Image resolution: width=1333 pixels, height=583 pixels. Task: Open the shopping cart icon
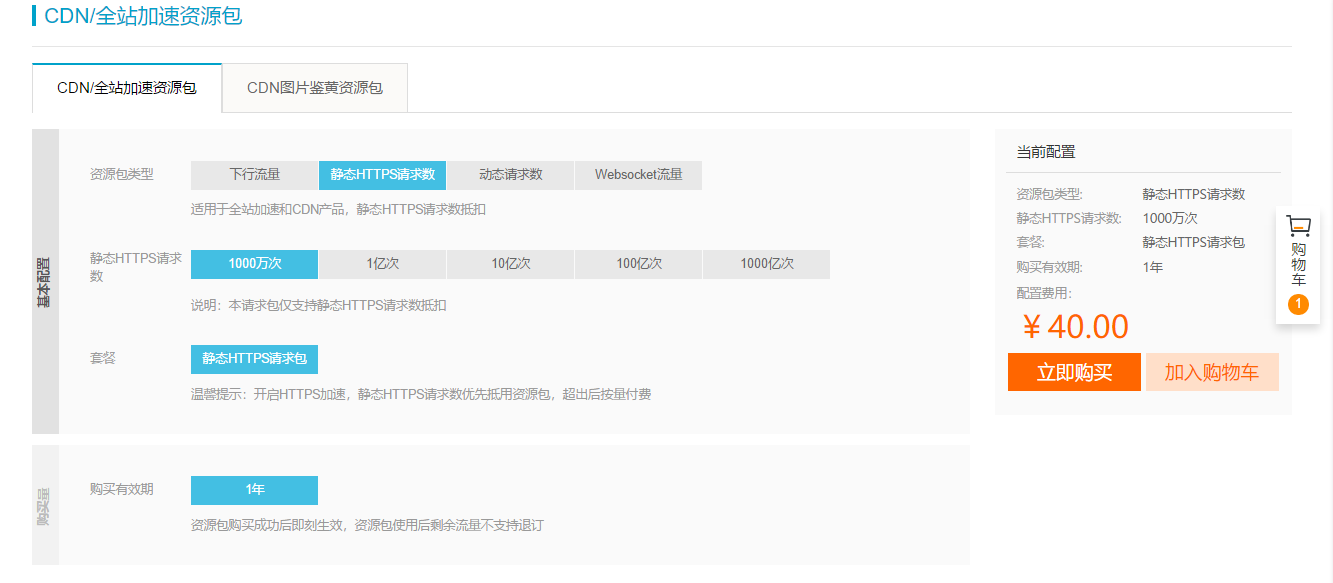pos(1298,226)
